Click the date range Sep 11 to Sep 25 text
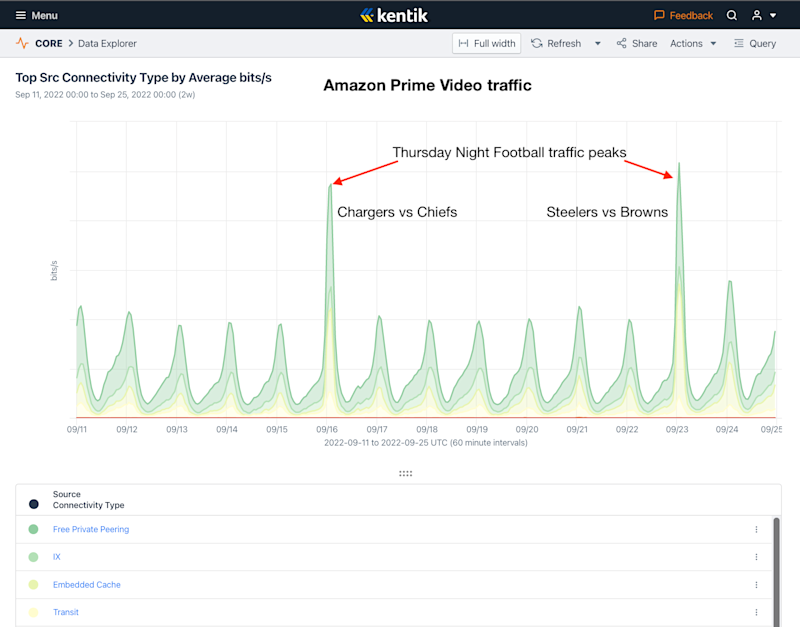Screen dimensions: 800x627 [105, 94]
